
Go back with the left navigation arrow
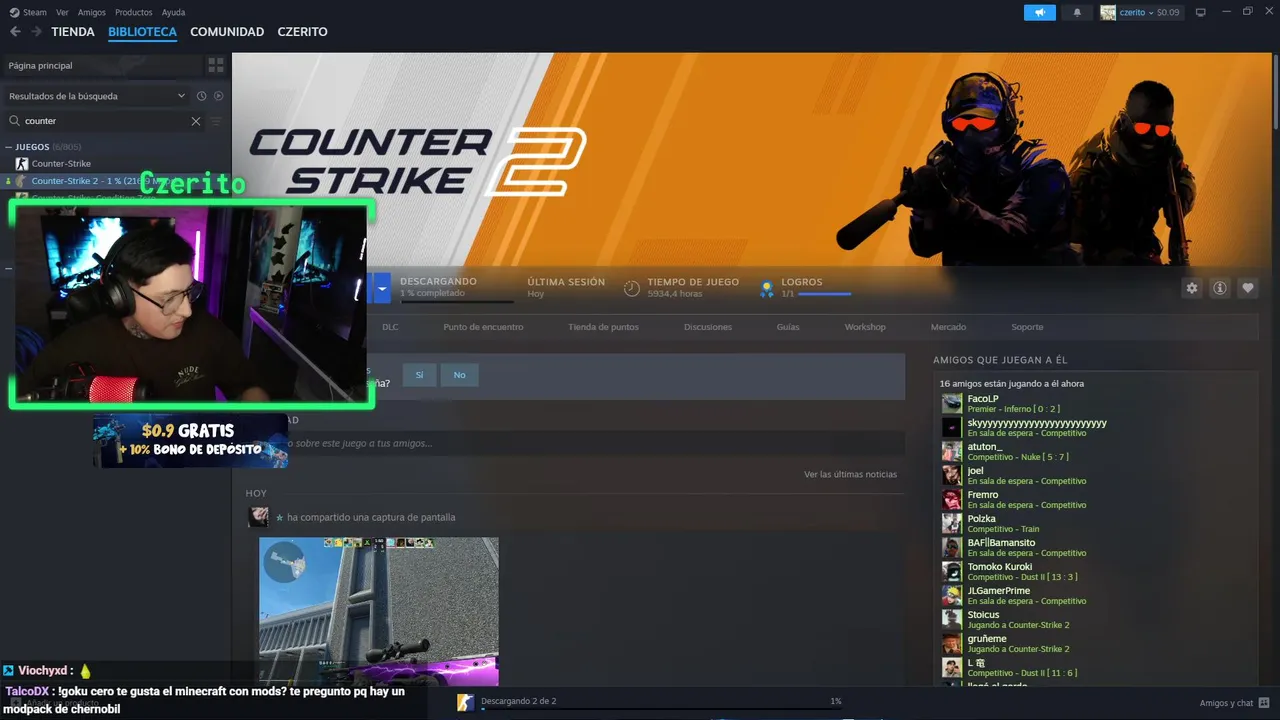tap(15, 32)
